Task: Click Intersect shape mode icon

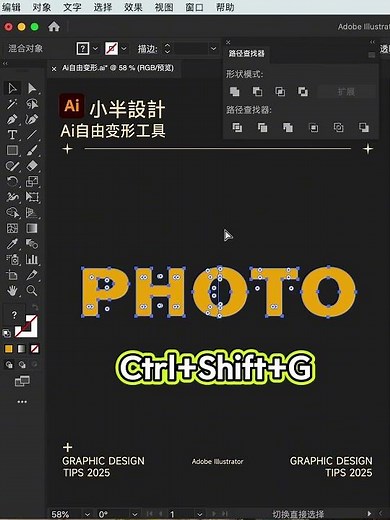Action: click(x=280, y=91)
